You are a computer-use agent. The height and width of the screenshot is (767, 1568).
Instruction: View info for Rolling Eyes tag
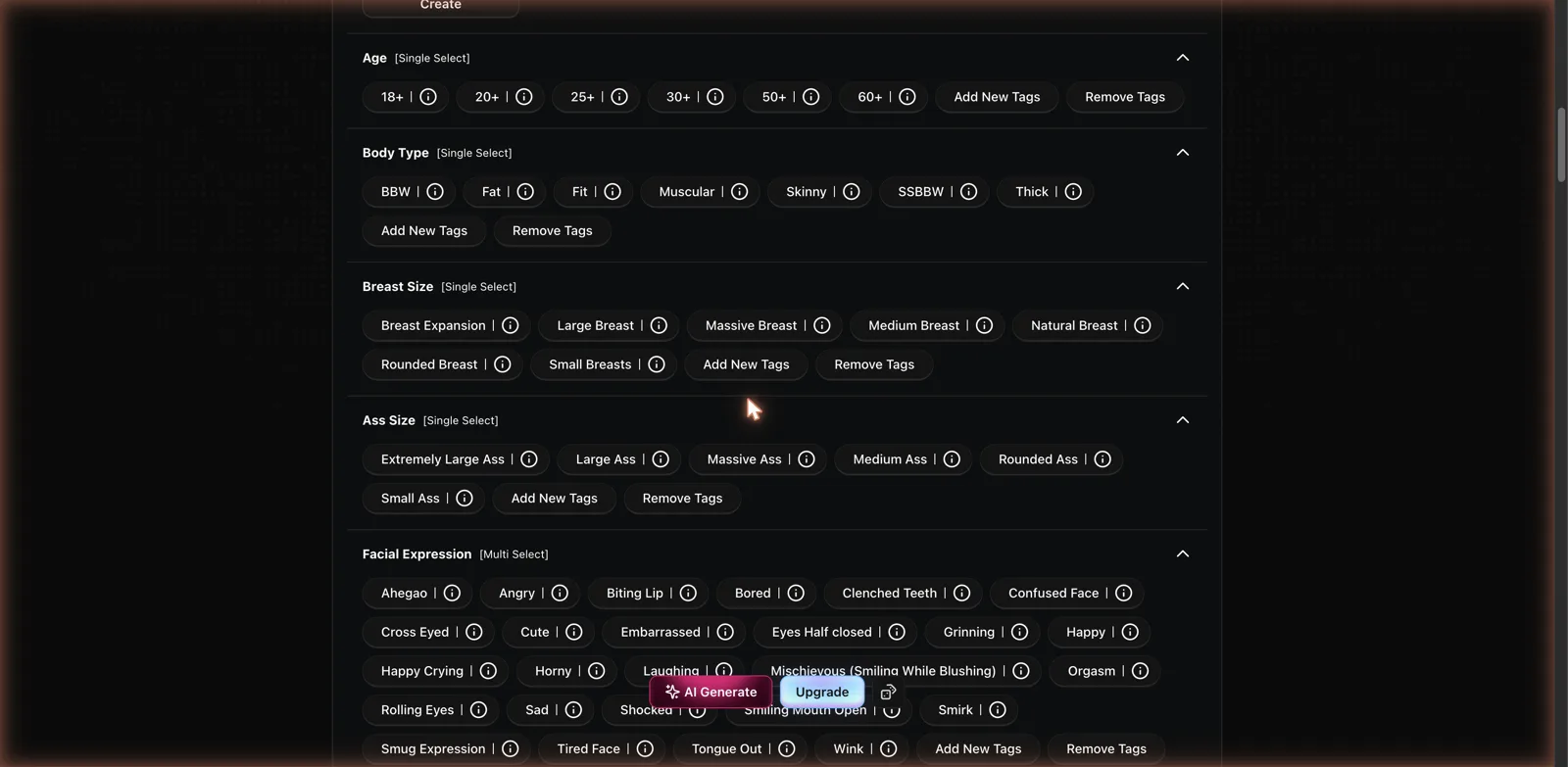(478, 710)
